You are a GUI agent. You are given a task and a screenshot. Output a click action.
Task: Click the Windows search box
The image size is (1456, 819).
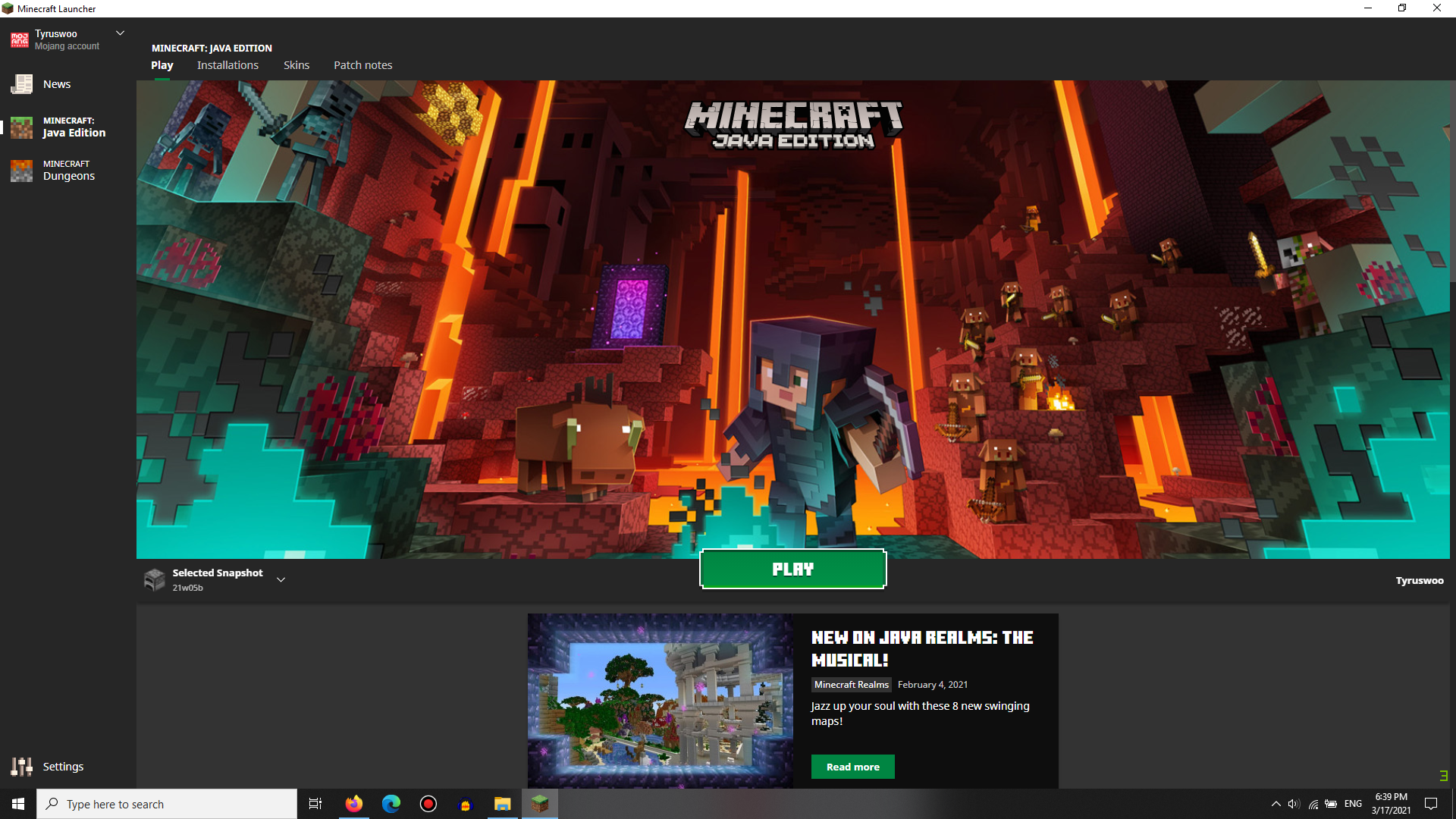(x=167, y=804)
